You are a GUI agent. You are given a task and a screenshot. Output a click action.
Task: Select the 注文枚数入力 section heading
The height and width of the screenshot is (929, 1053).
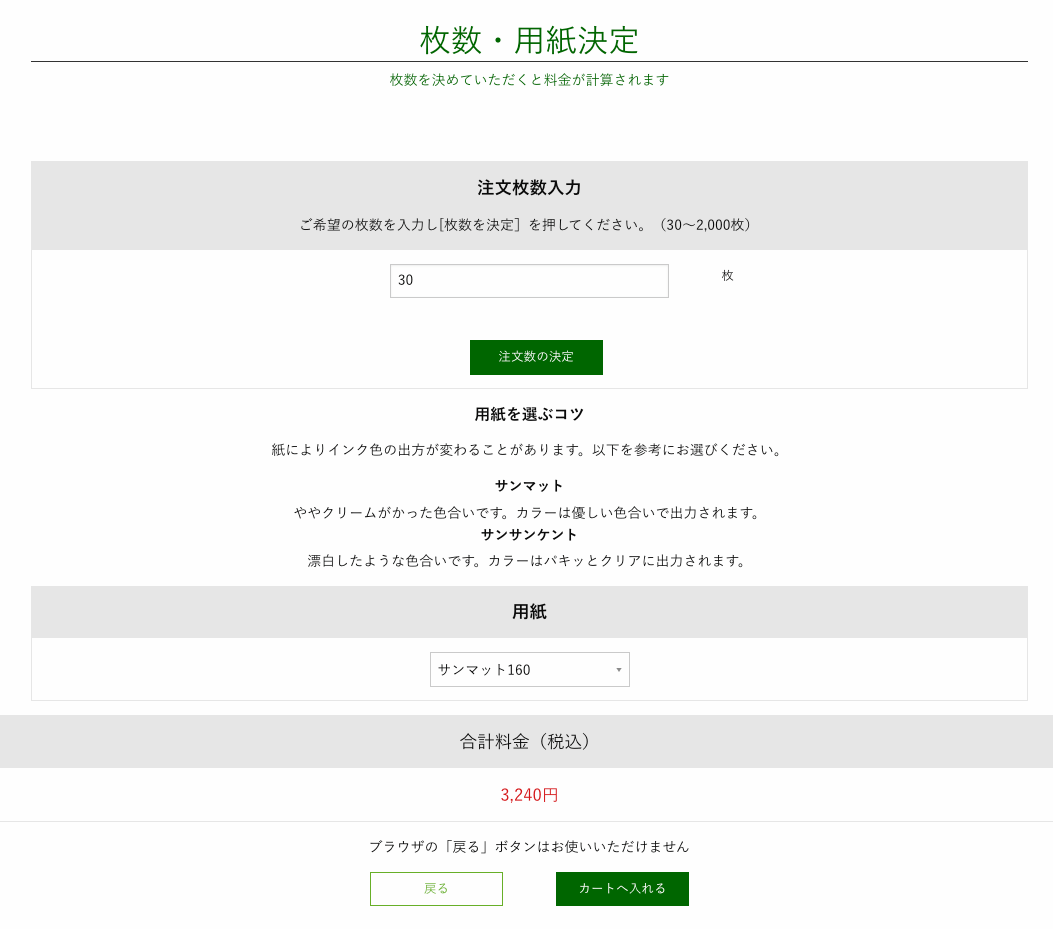tap(529, 188)
